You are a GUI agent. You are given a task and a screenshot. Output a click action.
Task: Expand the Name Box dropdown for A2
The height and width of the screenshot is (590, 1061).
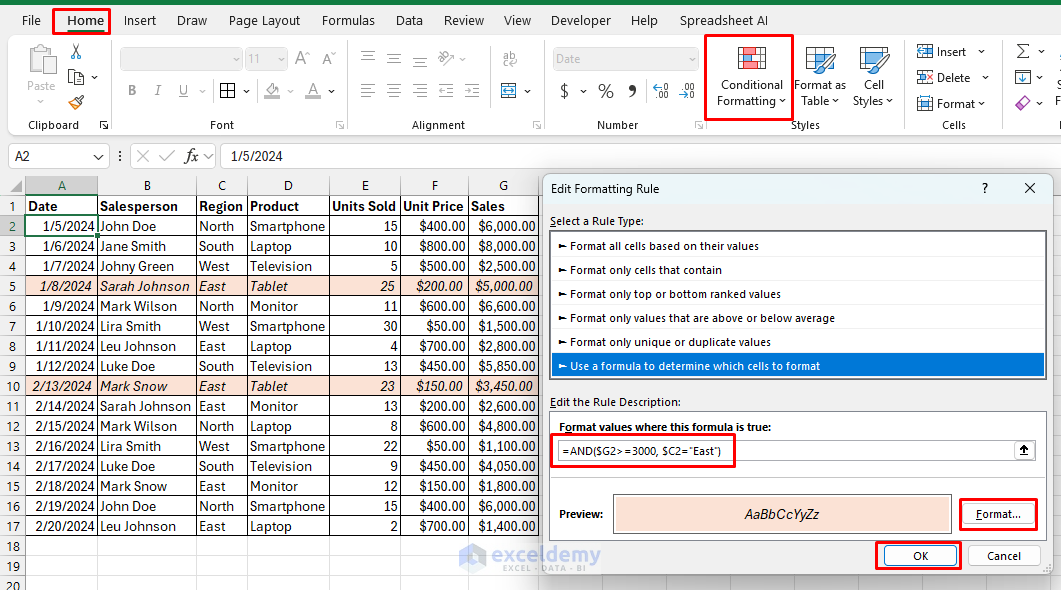[98, 157]
